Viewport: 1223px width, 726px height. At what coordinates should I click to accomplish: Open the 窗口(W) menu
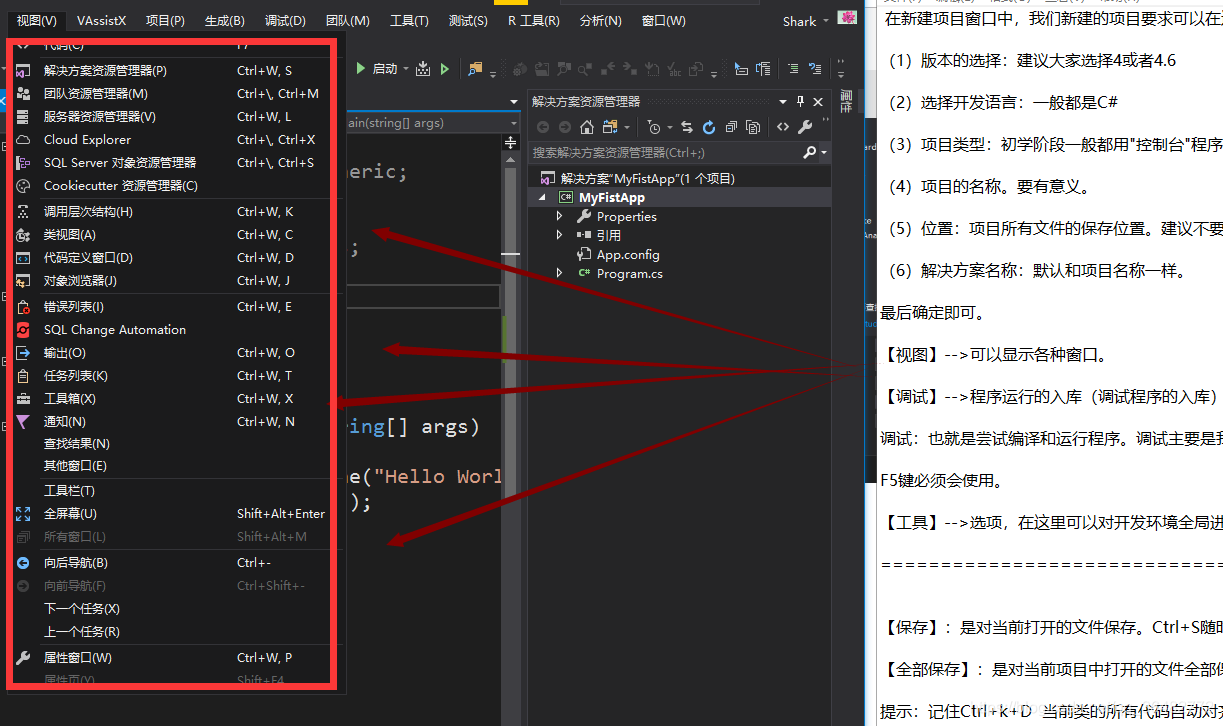click(663, 21)
